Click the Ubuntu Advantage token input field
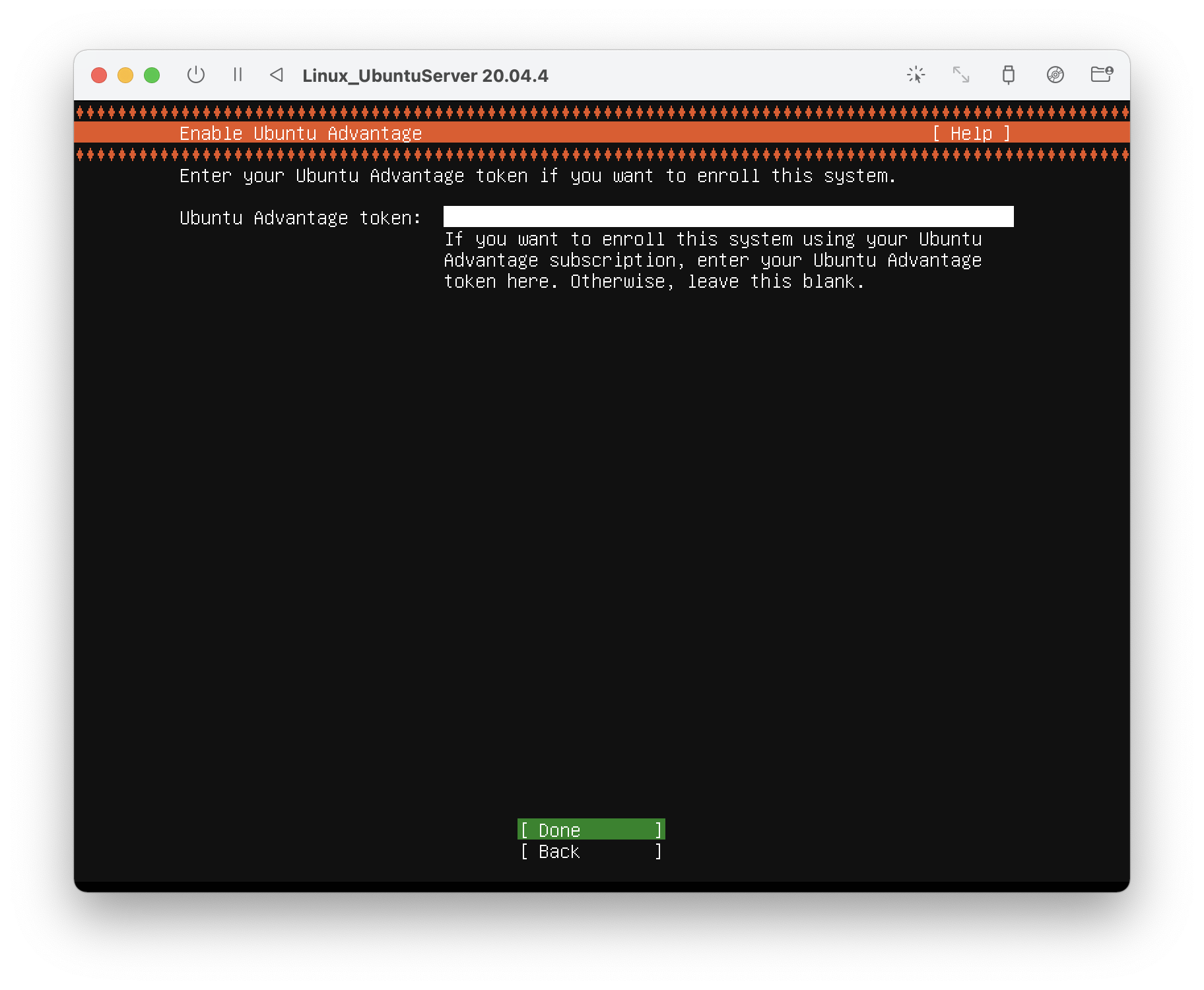 pos(728,216)
